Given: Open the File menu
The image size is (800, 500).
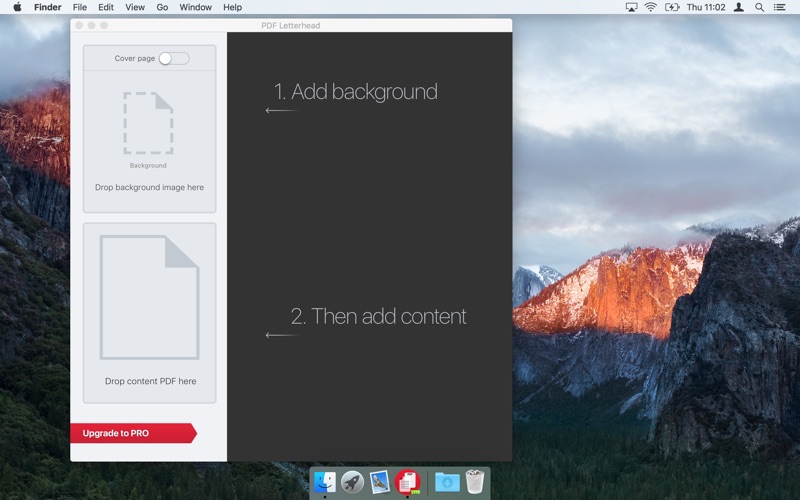Looking at the screenshot, I should tap(80, 7).
